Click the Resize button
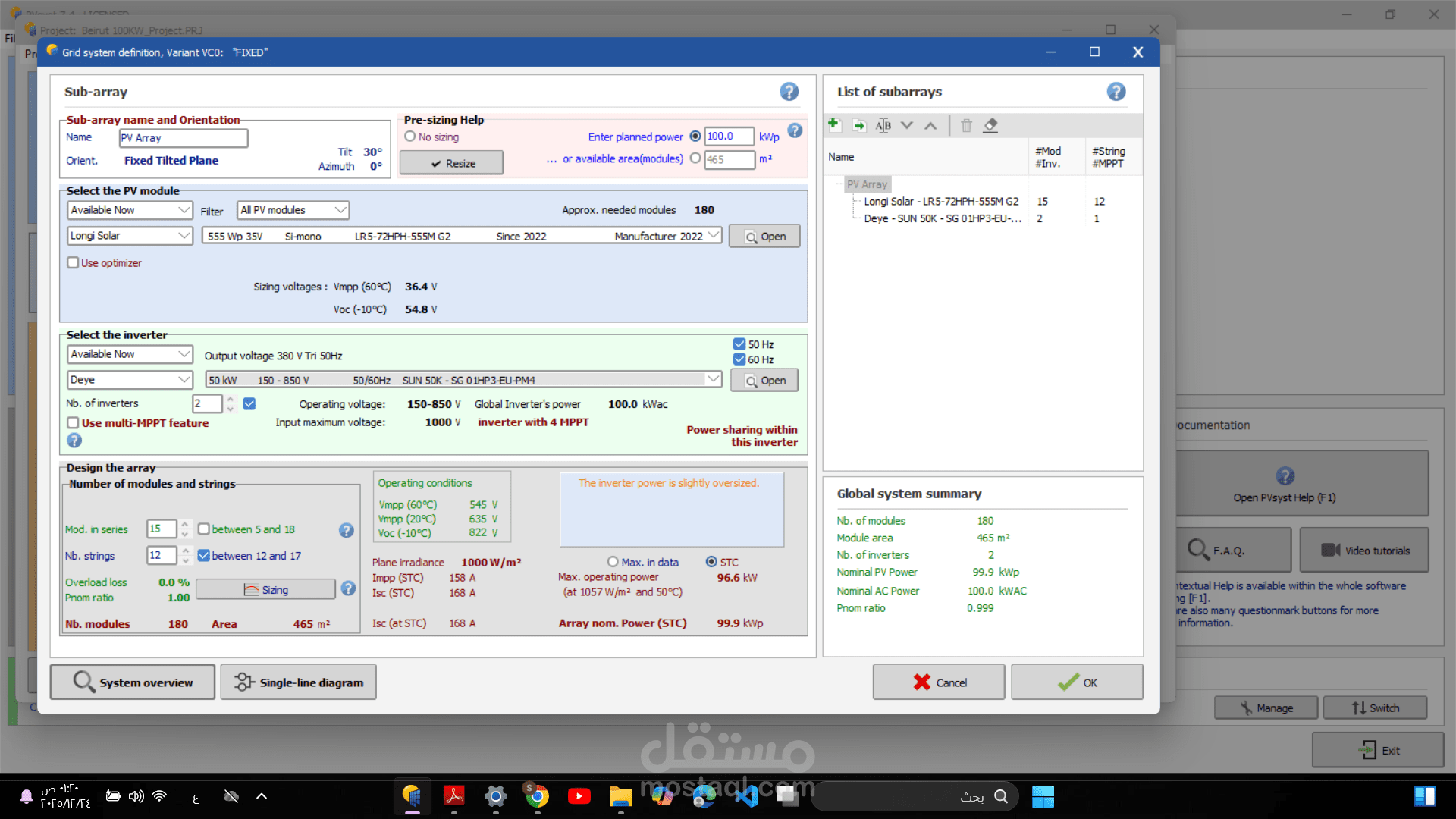Image resolution: width=1456 pixels, height=819 pixels. pos(451,163)
